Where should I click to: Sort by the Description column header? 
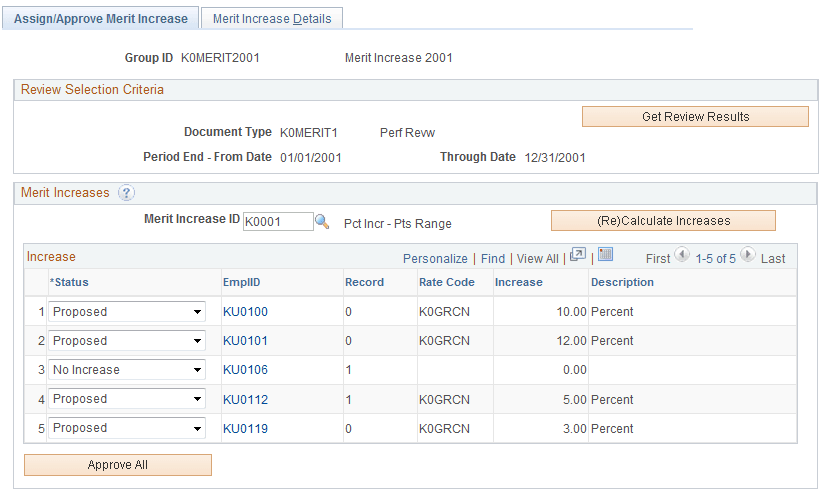pyautogui.click(x=623, y=283)
